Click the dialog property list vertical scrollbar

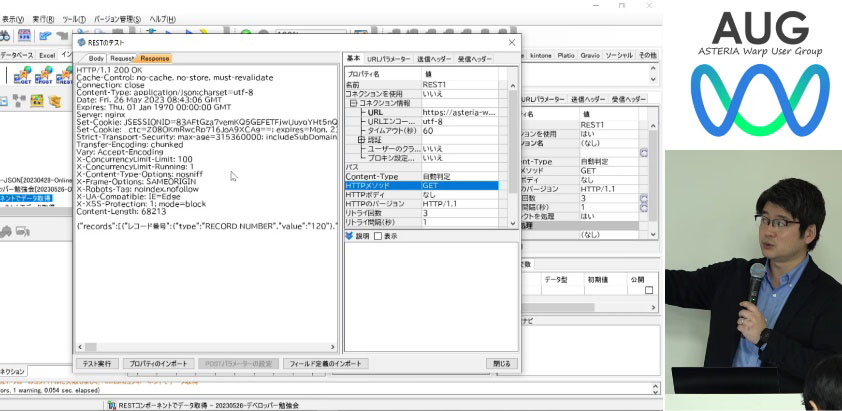click(512, 154)
